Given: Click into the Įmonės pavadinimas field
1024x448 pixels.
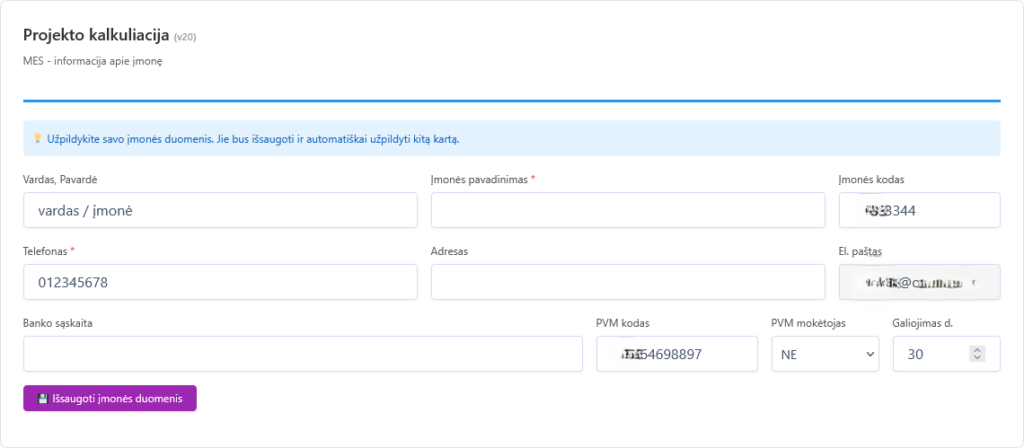Looking at the screenshot, I should click(x=627, y=210).
